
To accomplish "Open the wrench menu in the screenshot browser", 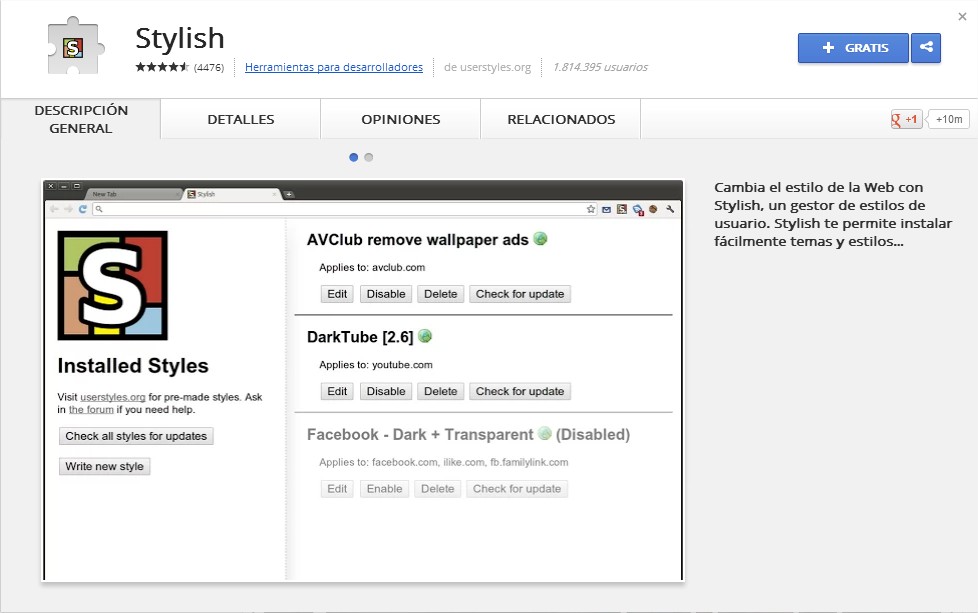I will point(670,209).
